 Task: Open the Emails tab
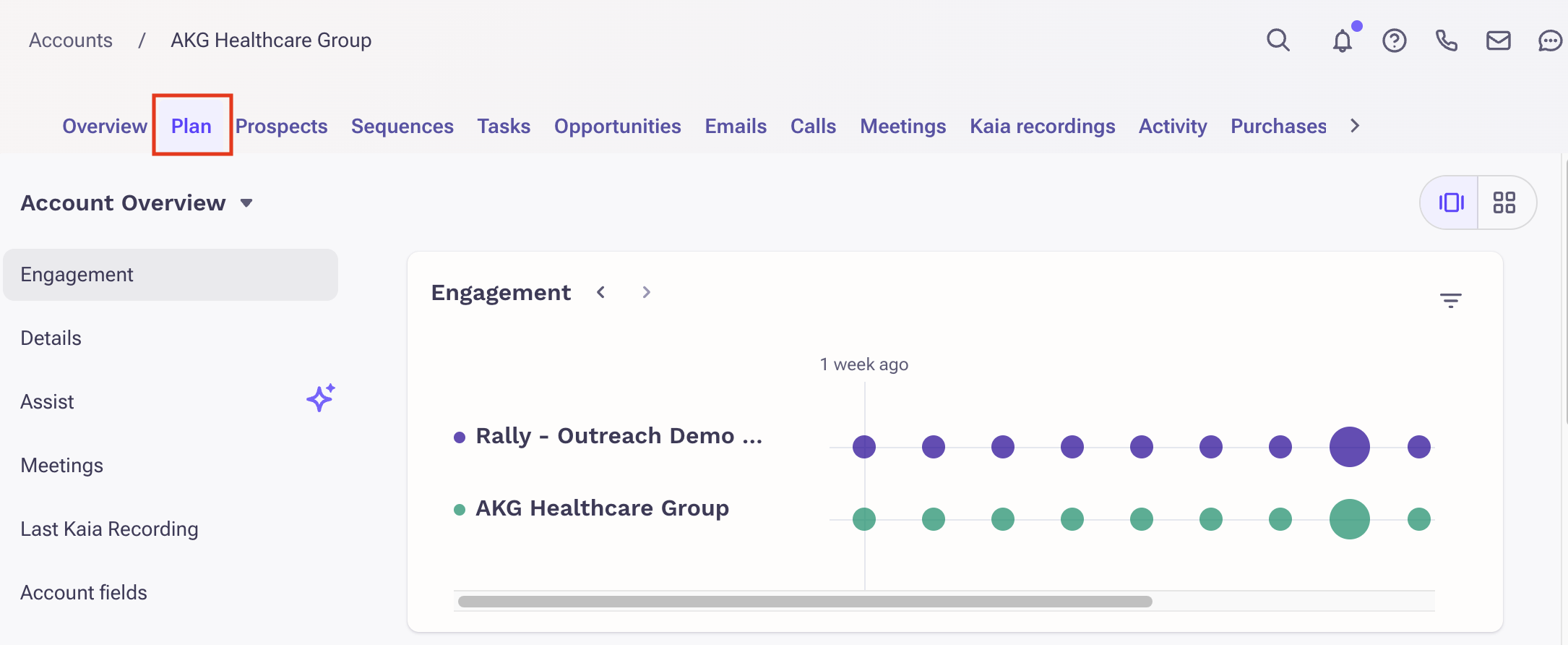point(736,126)
